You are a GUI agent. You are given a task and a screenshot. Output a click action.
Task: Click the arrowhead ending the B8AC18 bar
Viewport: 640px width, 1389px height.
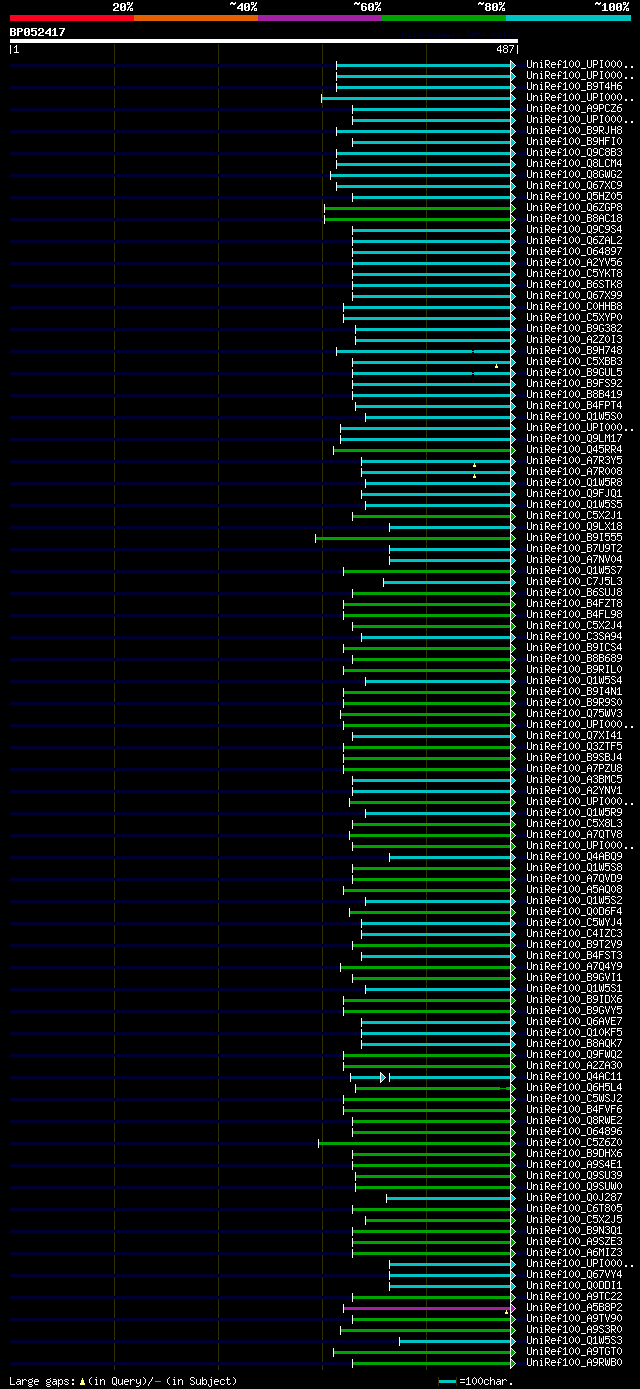(513, 219)
